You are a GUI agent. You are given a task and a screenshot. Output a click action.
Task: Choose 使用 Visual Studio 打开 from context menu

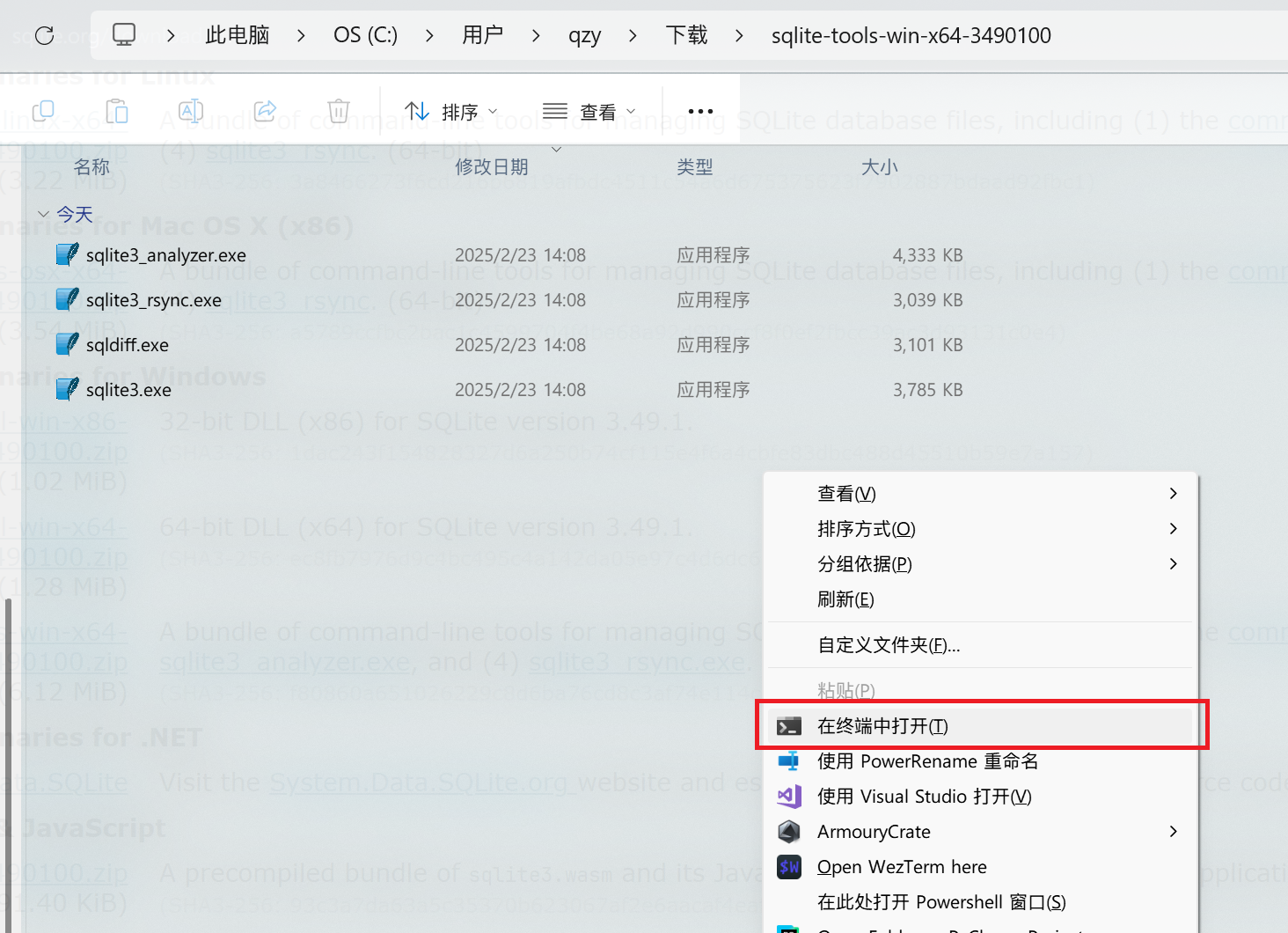click(924, 797)
